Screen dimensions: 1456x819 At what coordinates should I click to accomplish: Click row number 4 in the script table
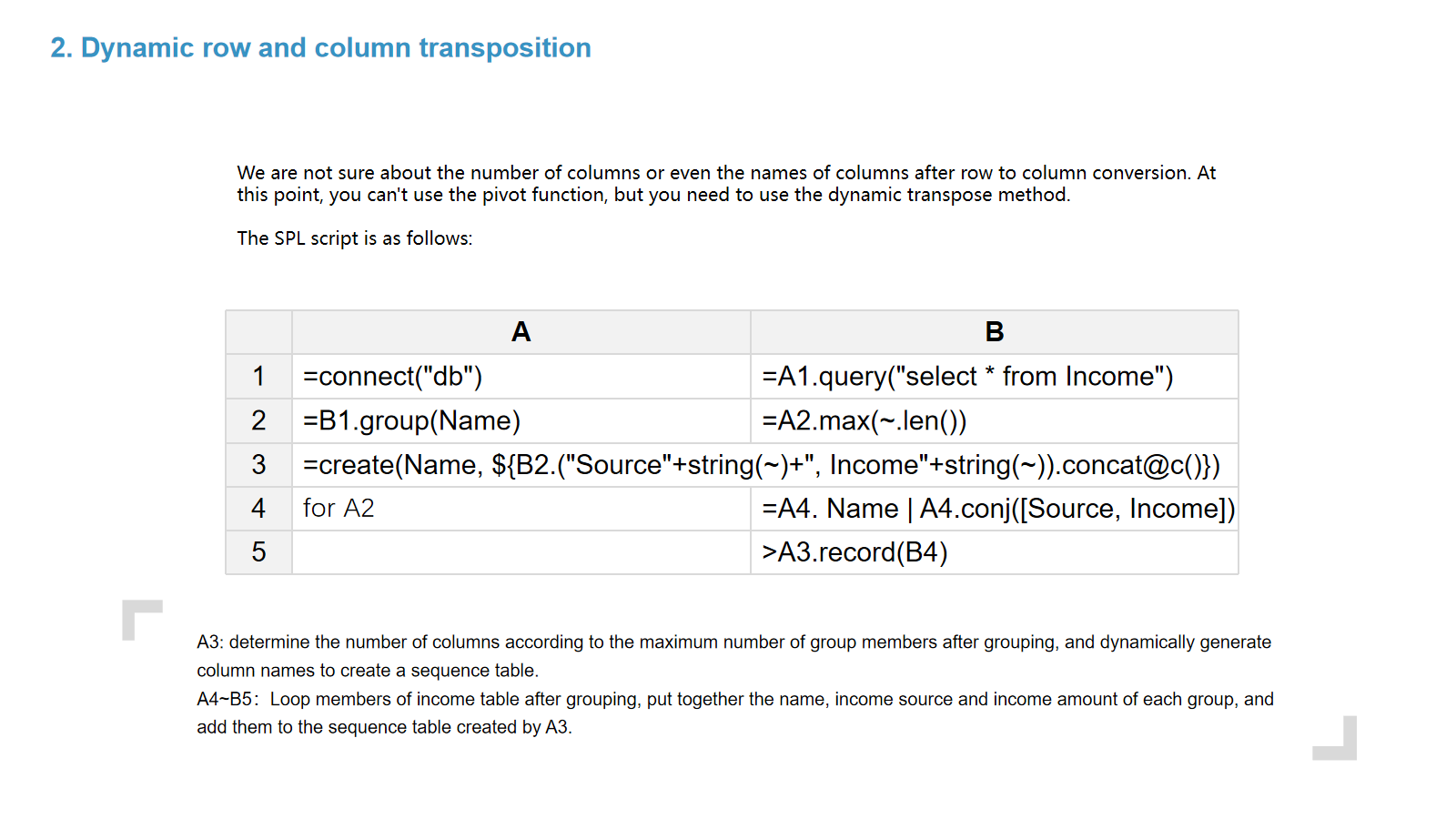pyautogui.click(x=258, y=509)
